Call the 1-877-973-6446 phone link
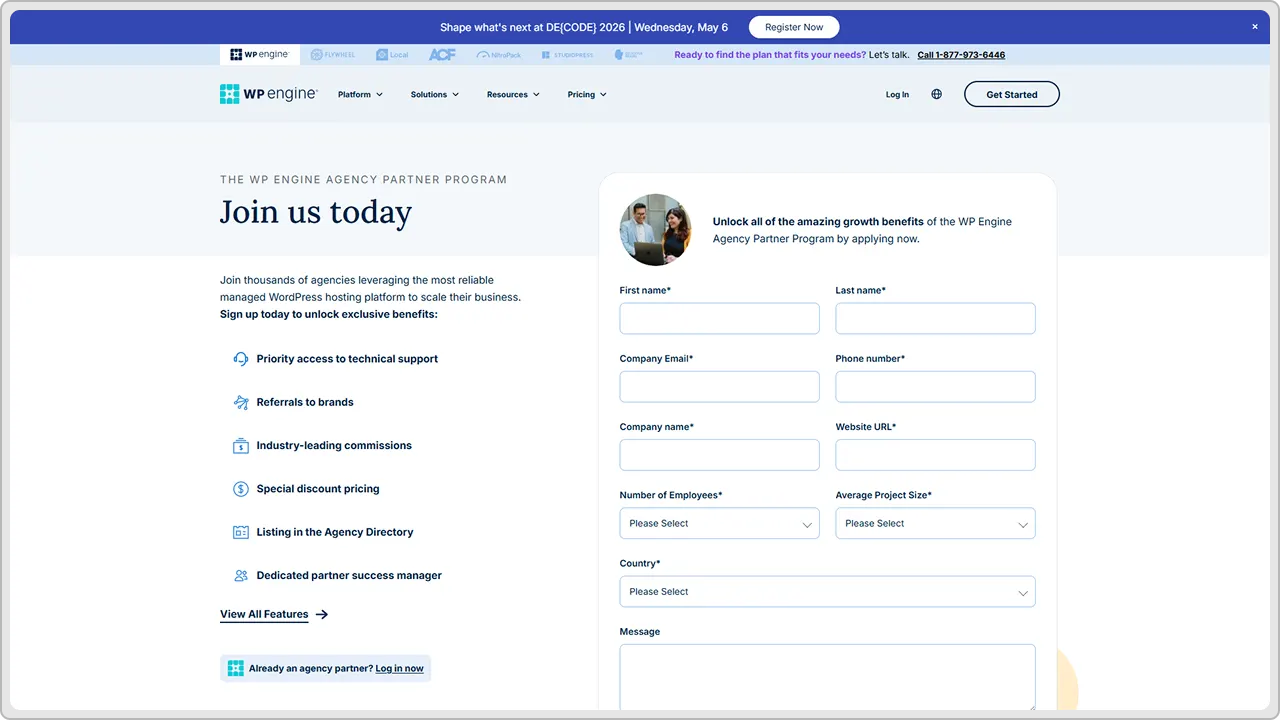This screenshot has height=720, width=1280. (x=961, y=55)
